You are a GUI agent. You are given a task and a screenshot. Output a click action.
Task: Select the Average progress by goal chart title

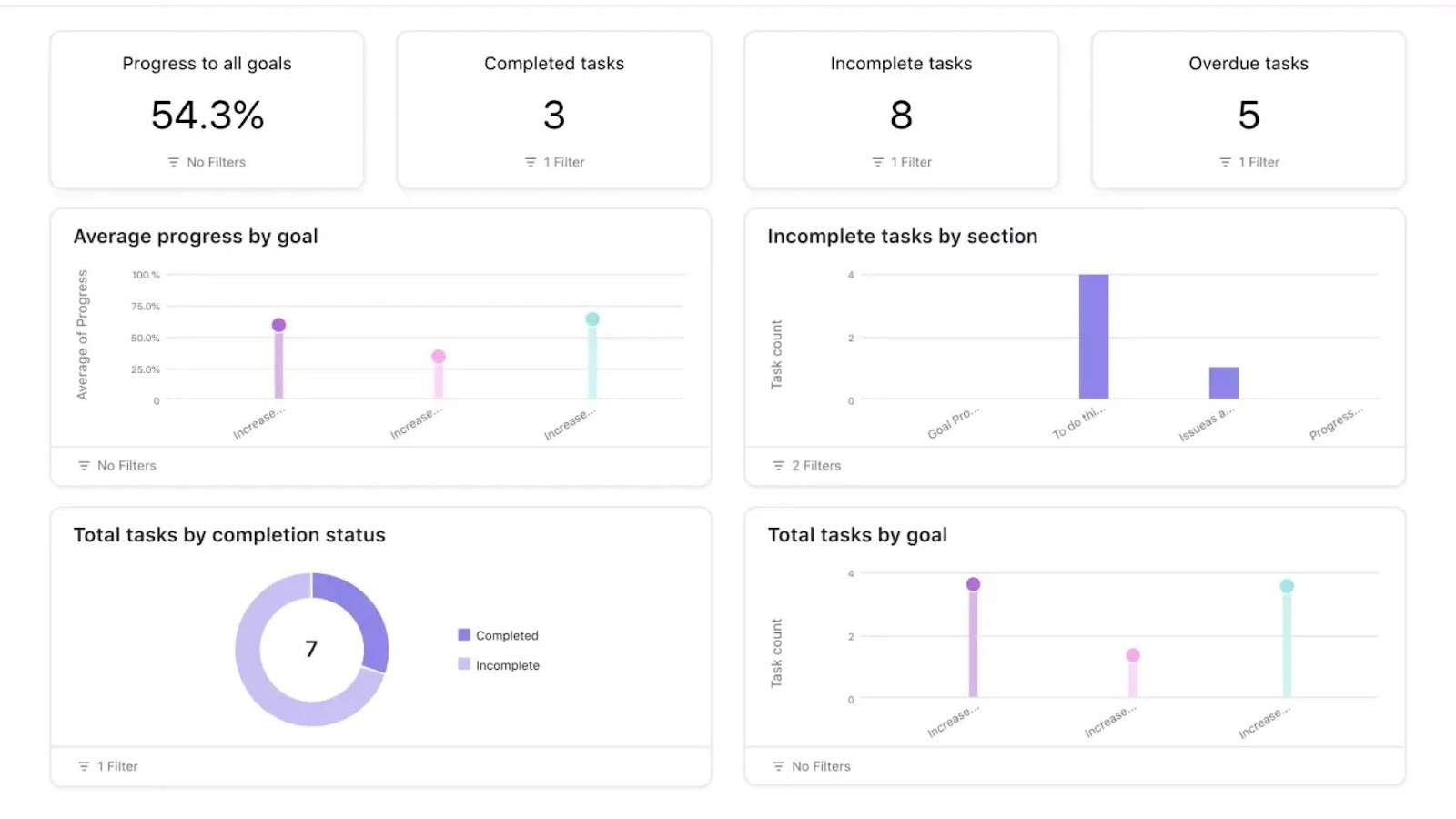[195, 236]
